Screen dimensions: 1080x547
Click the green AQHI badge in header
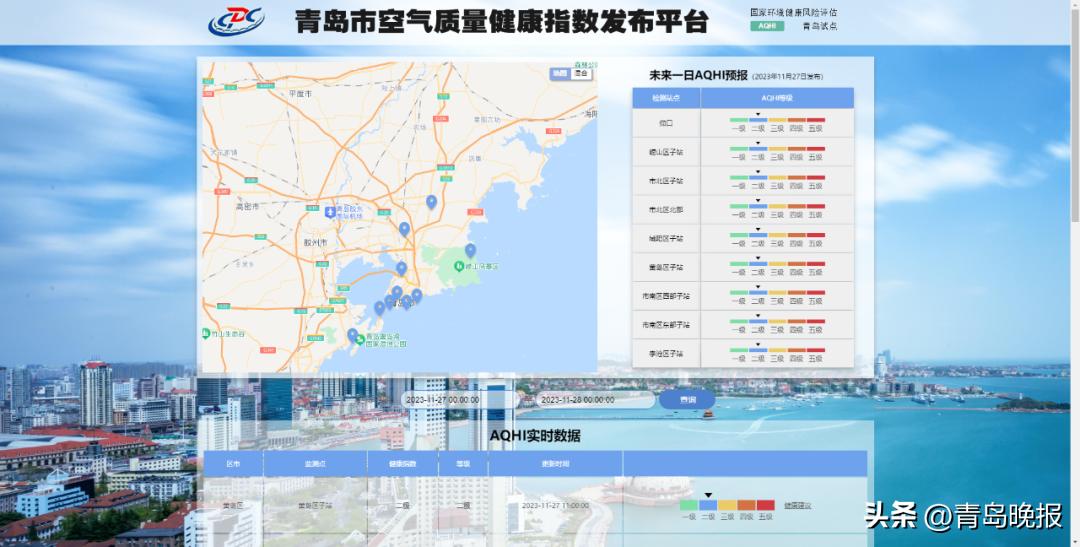pyautogui.click(x=767, y=26)
